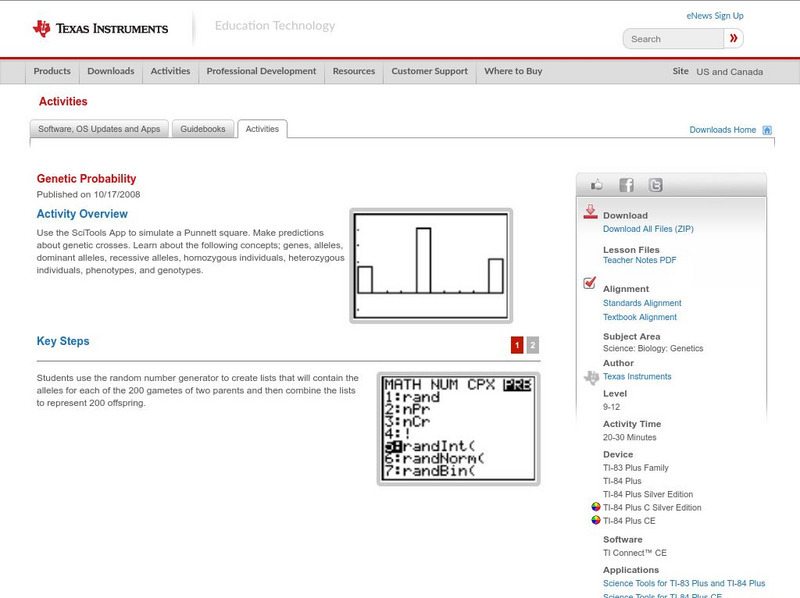This screenshot has height=598, width=800.
Task: Click Download All Files (ZIP) link
Action: click(x=648, y=229)
